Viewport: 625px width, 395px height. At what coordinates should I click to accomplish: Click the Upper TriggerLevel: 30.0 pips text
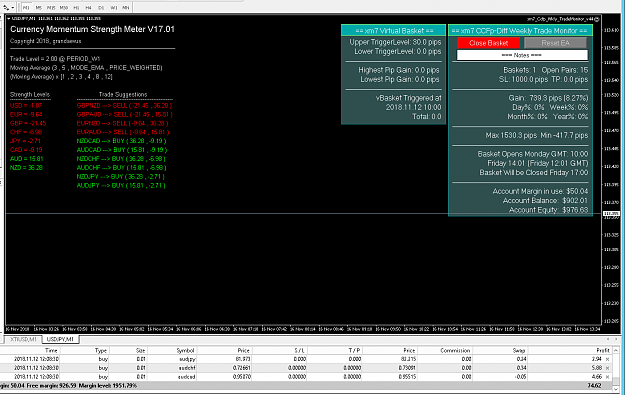395,42
